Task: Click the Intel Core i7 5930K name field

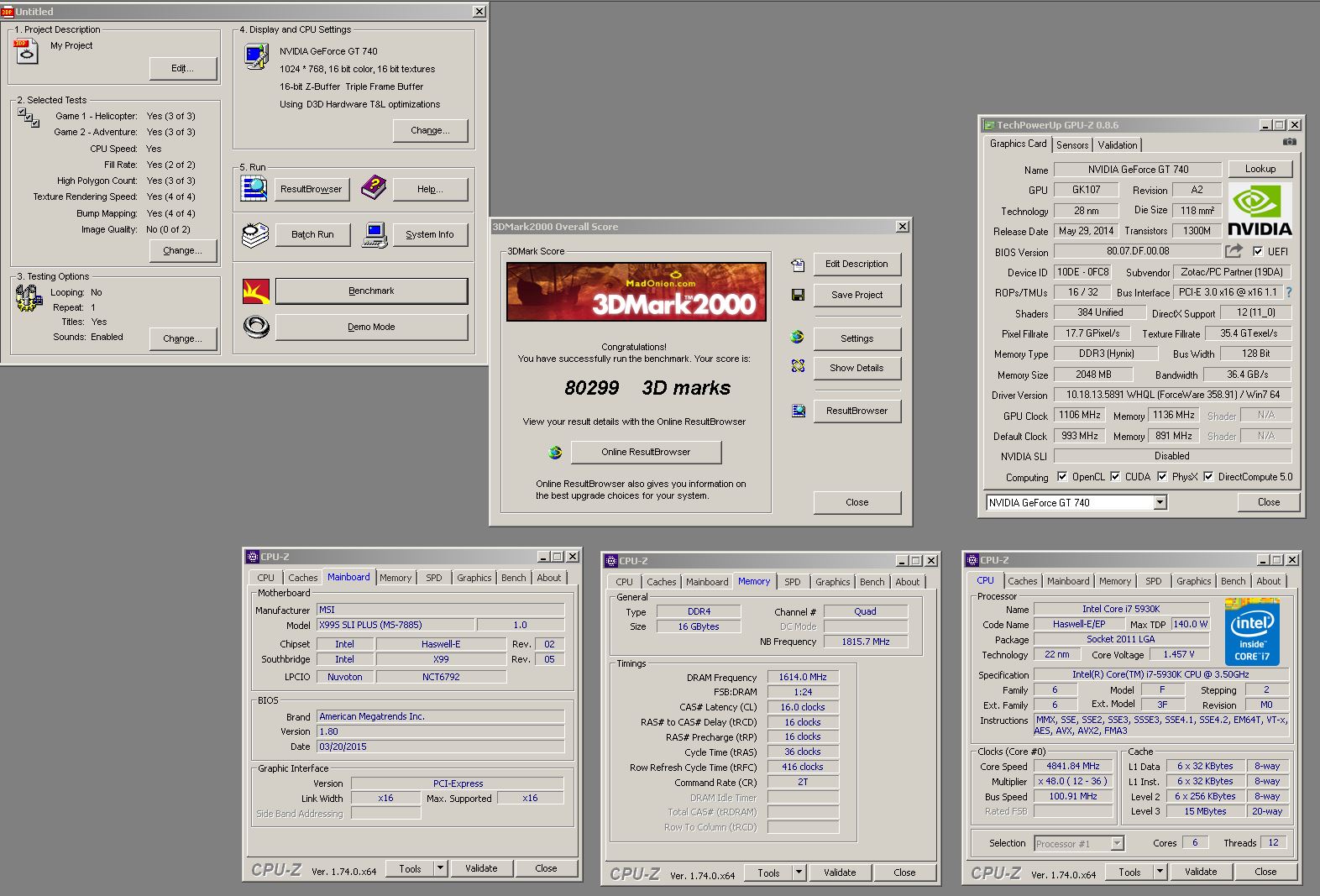Action: click(1121, 609)
